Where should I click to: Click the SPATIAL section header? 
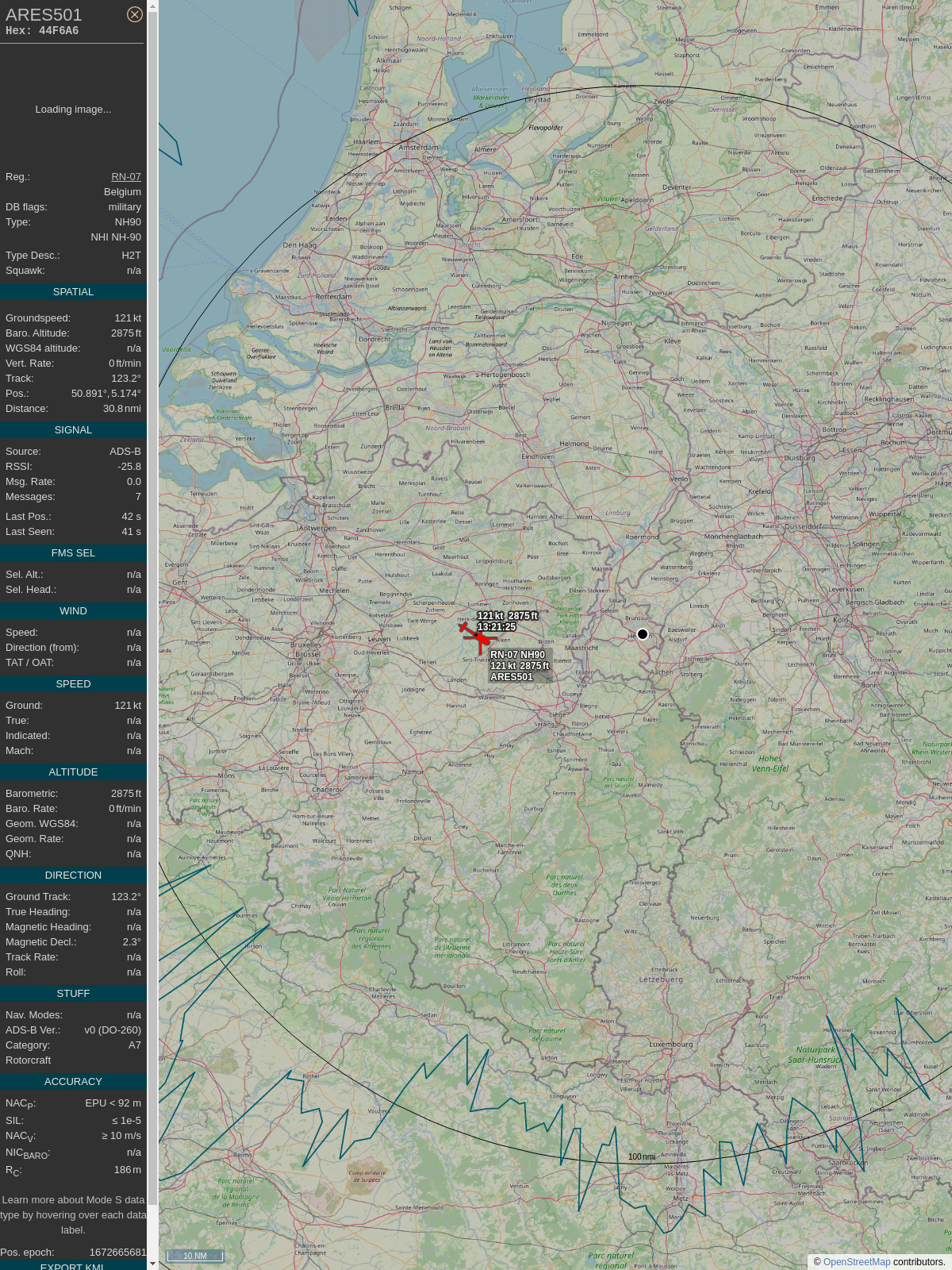(x=73, y=292)
